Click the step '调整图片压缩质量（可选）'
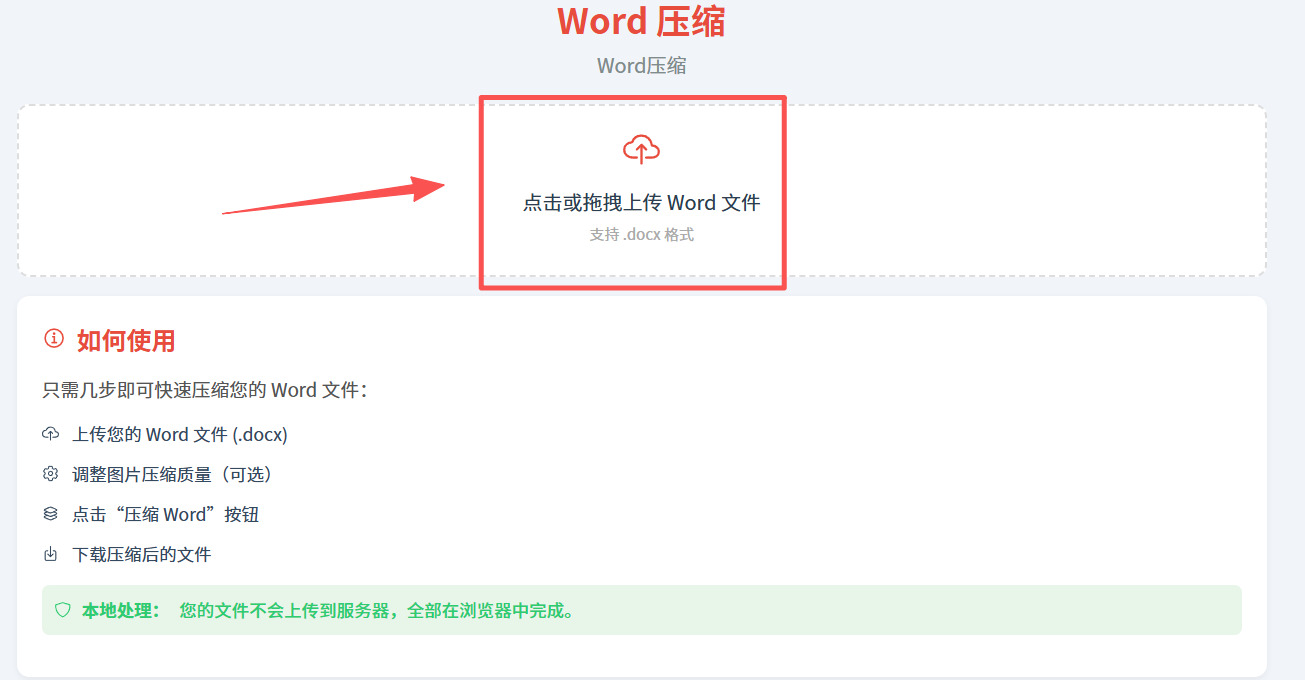 pos(172,475)
